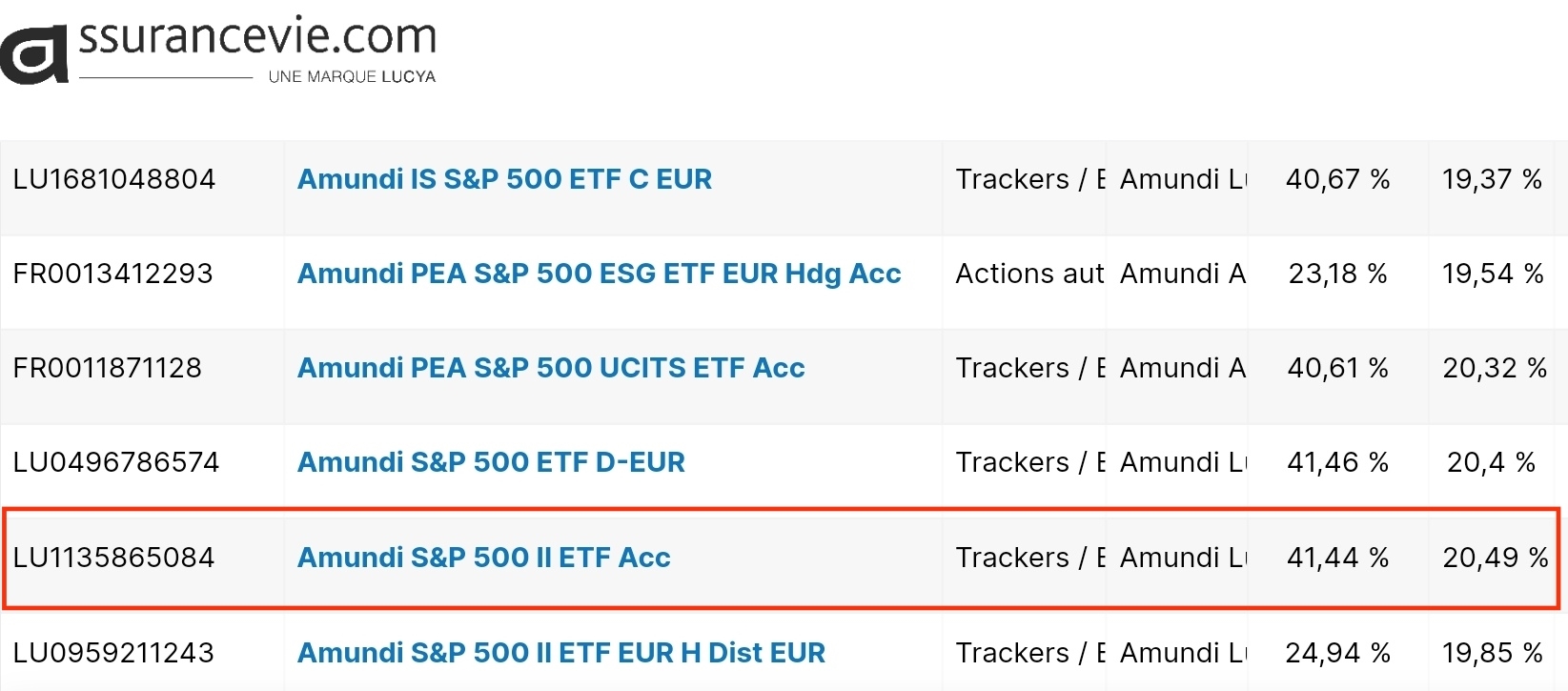The image size is (1568, 691).
Task: Open Amundi IS S&P 500 ETF C EUR
Action: click(504, 179)
